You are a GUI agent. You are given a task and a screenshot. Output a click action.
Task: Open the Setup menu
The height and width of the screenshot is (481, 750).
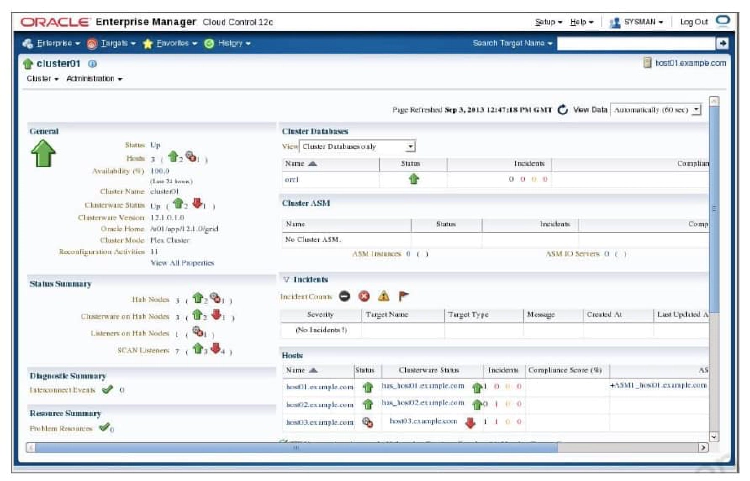548,22
